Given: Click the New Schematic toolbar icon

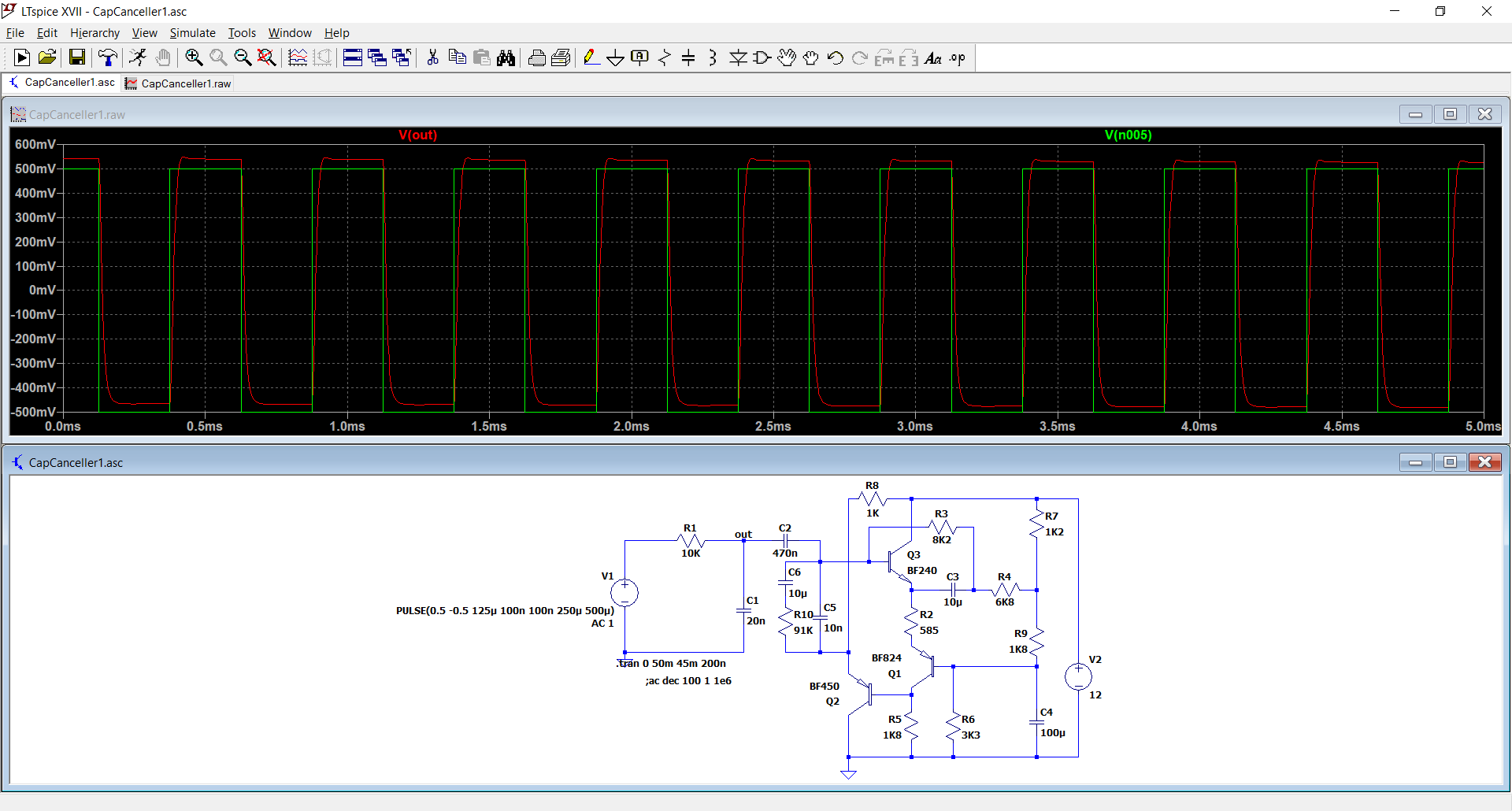Looking at the screenshot, I should pyautogui.click(x=22, y=57).
